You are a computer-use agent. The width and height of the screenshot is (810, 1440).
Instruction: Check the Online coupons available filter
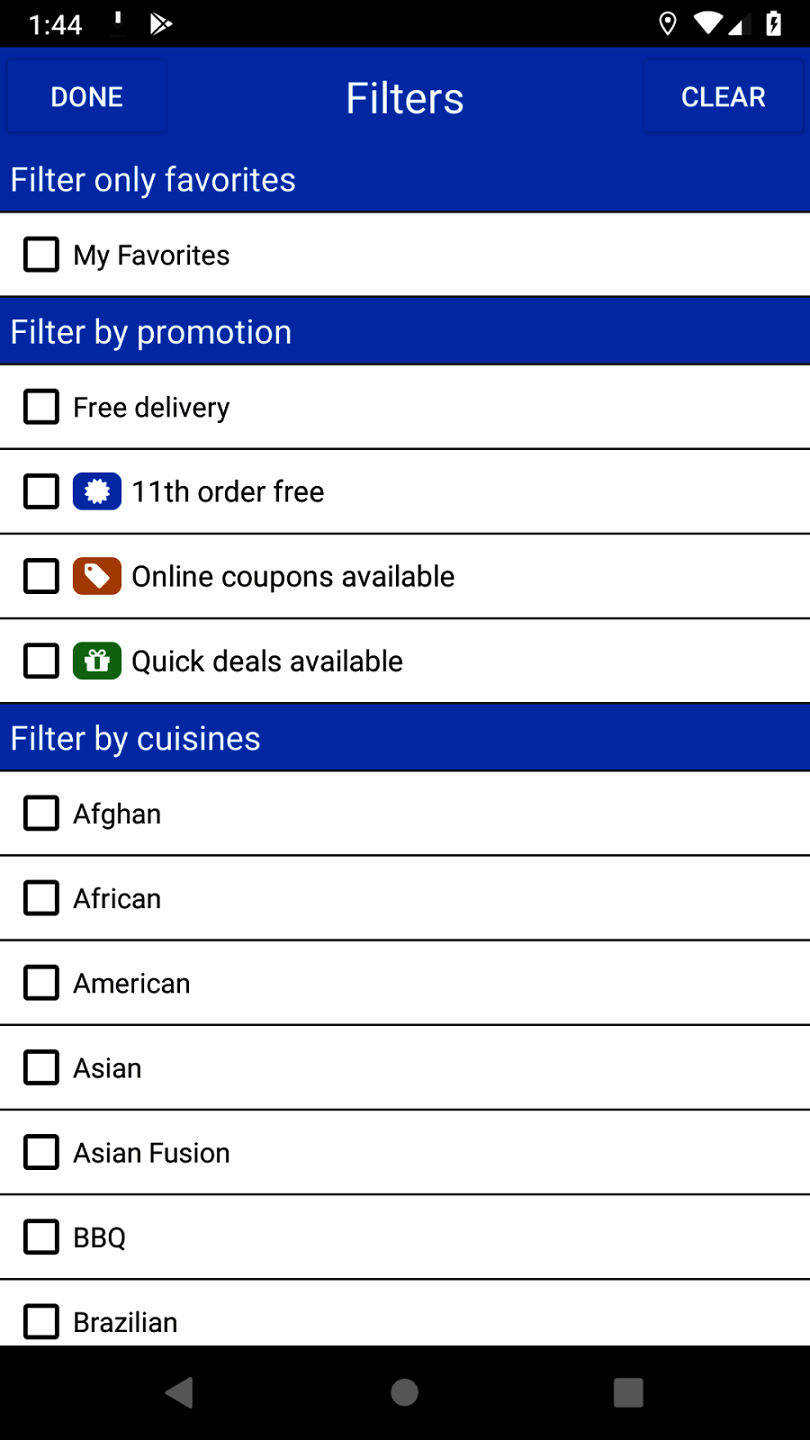tap(40, 576)
